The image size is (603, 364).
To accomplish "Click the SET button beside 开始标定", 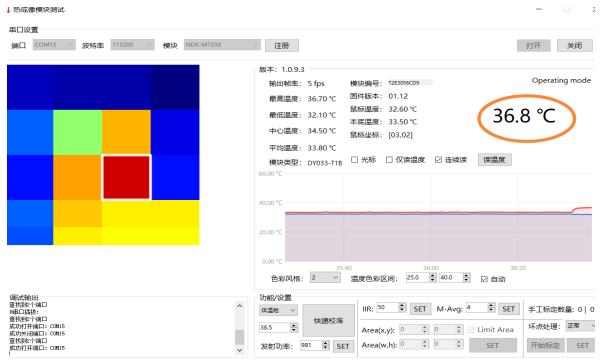I will point(582,345).
